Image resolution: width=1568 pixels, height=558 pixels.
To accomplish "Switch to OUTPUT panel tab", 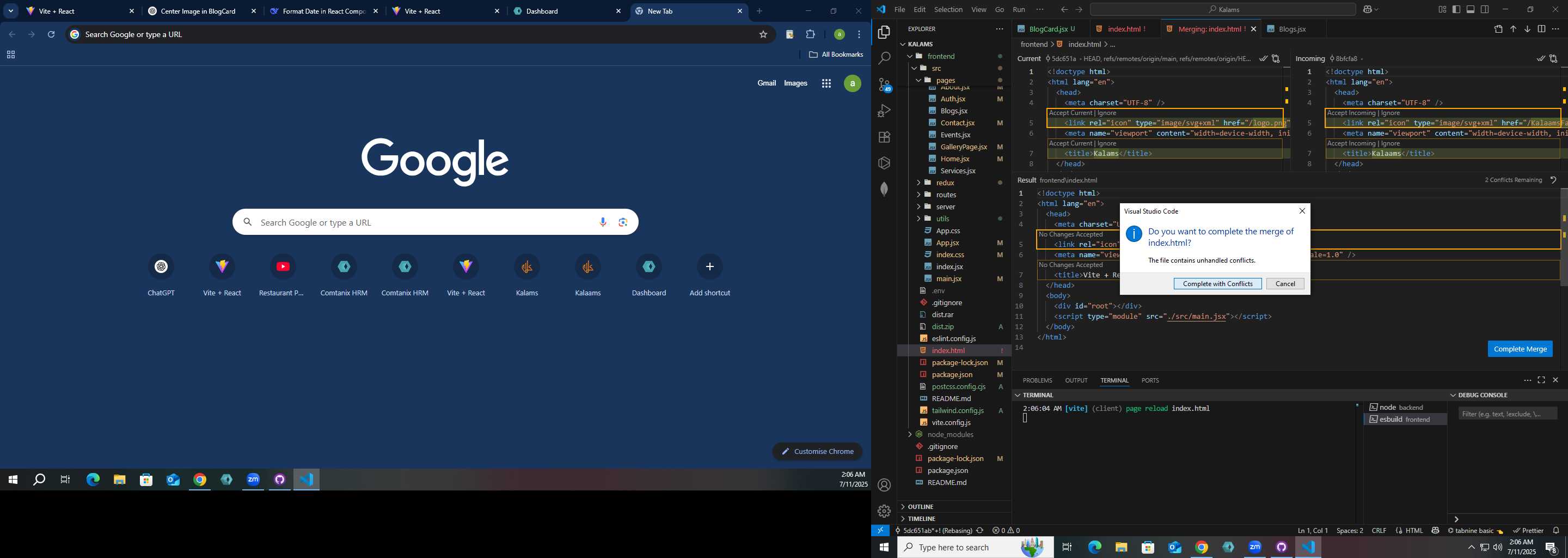I will click(1076, 380).
